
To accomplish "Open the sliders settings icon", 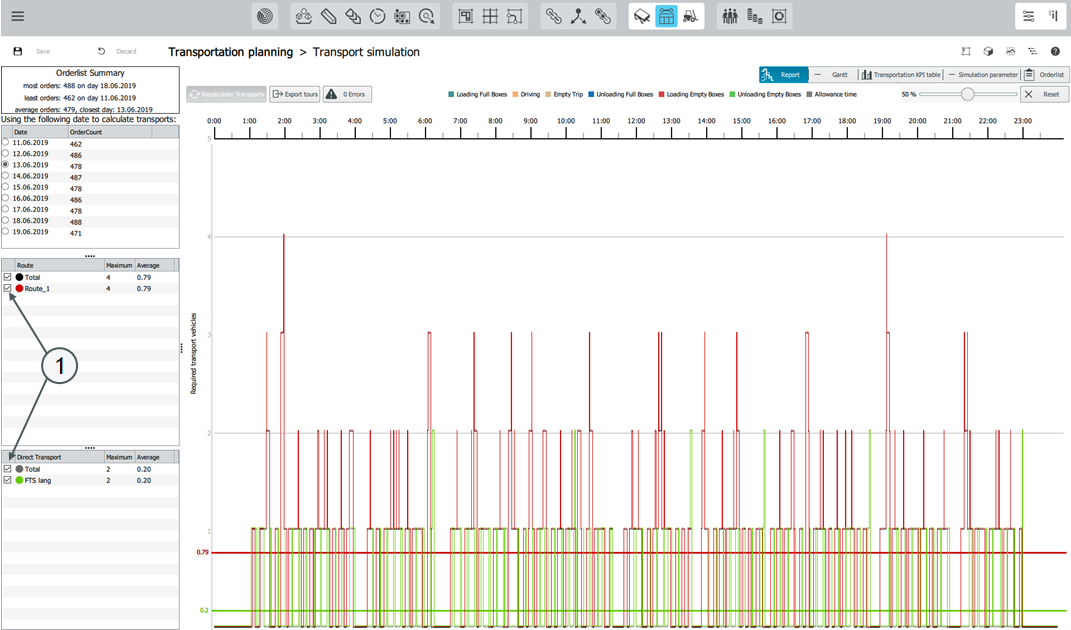I will pyautogui.click(x=1029, y=16).
